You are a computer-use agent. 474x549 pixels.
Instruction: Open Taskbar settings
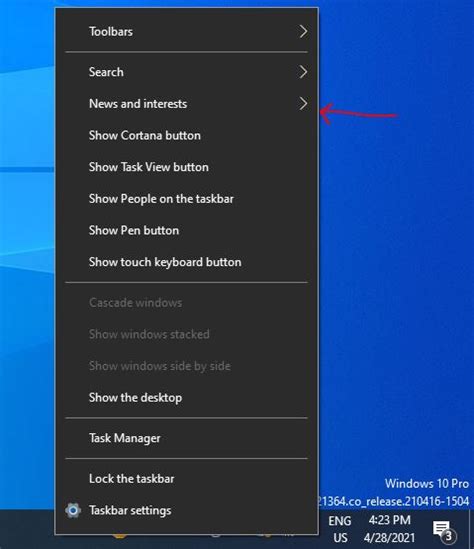click(x=186, y=510)
